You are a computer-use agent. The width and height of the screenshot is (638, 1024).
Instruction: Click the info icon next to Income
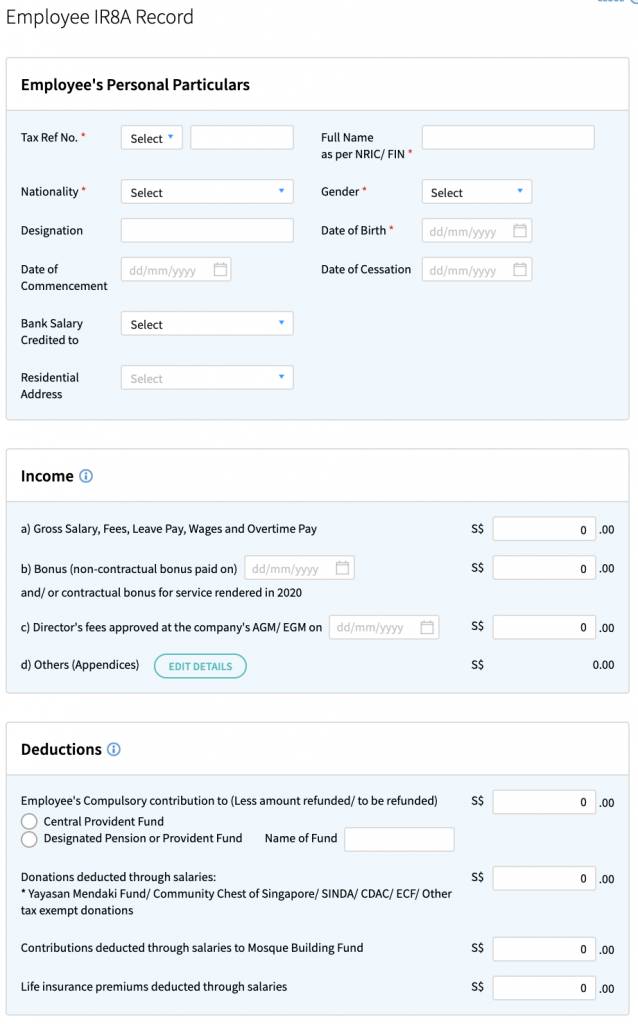tap(86, 476)
